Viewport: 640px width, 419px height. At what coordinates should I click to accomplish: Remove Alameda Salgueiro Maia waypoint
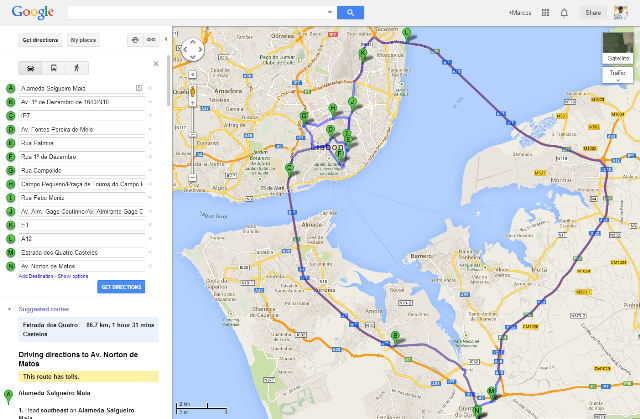tap(150, 88)
